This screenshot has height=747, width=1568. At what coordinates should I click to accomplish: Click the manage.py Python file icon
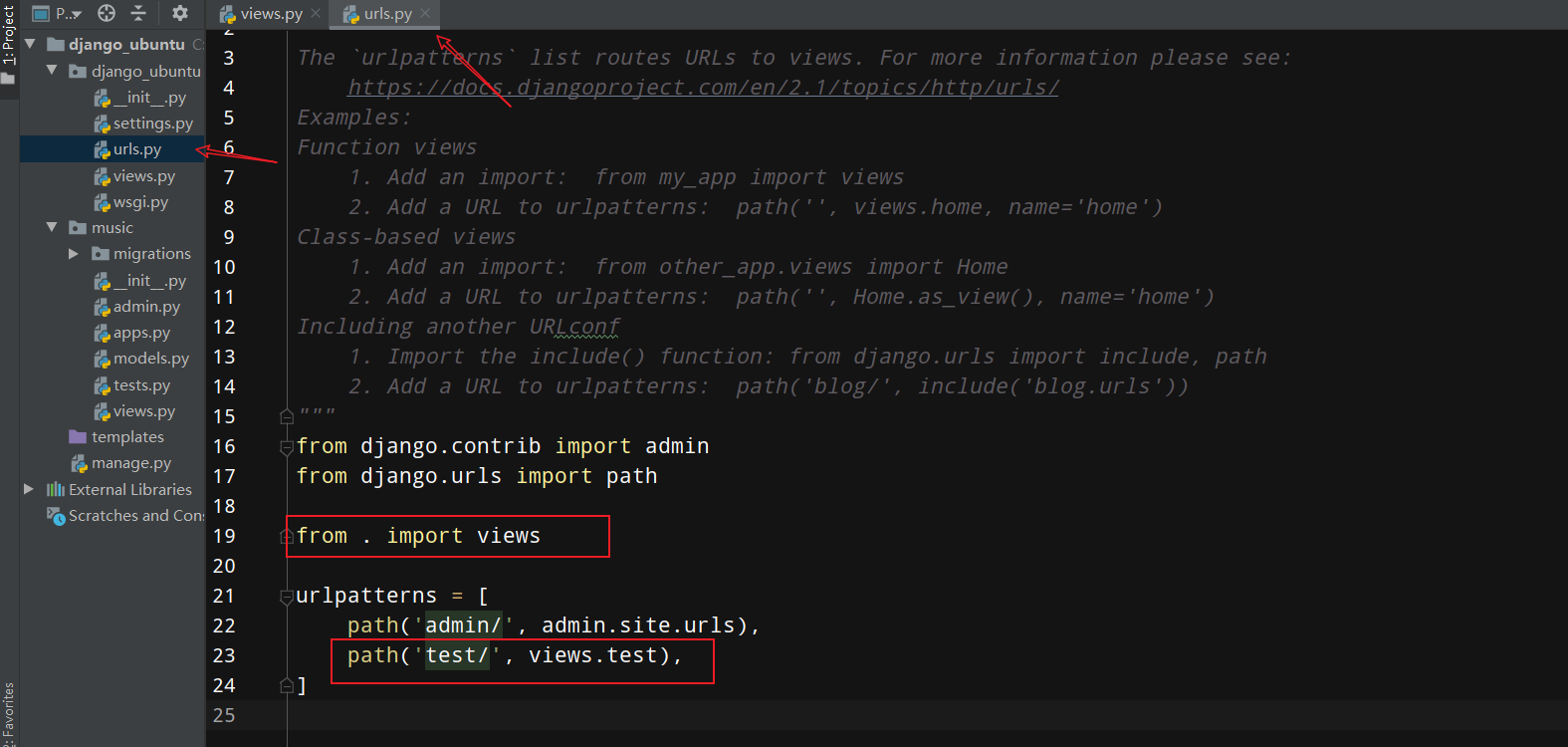(80, 463)
